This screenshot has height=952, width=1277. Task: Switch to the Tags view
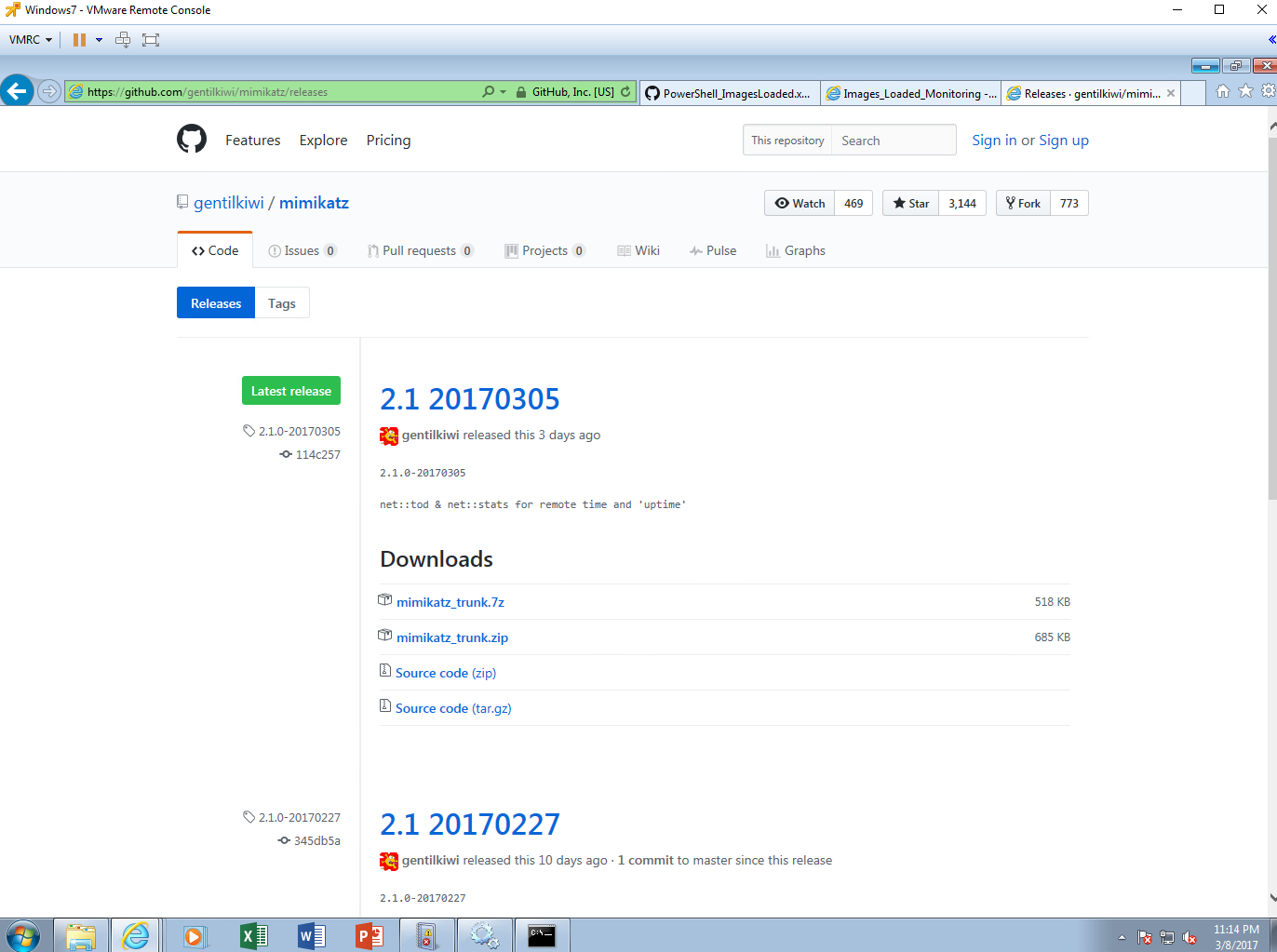pos(282,303)
